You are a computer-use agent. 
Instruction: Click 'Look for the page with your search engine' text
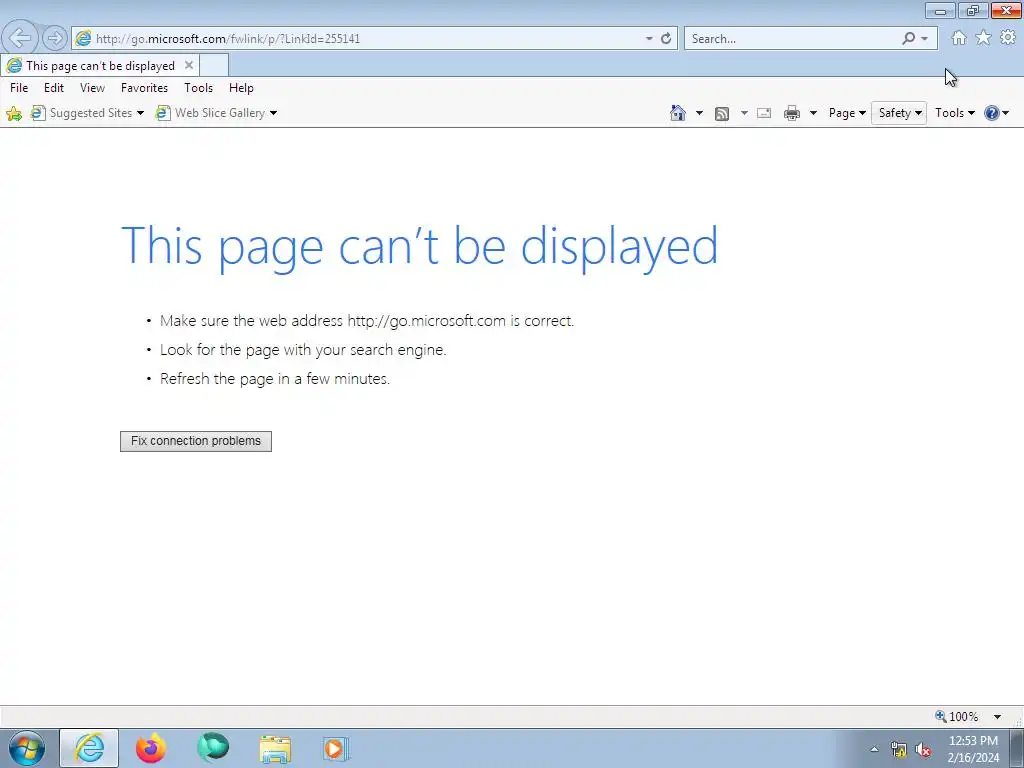(x=303, y=350)
